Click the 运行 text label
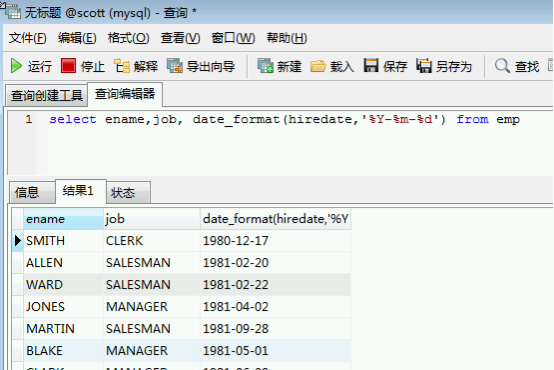The height and width of the screenshot is (370, 554). [40, 66]
